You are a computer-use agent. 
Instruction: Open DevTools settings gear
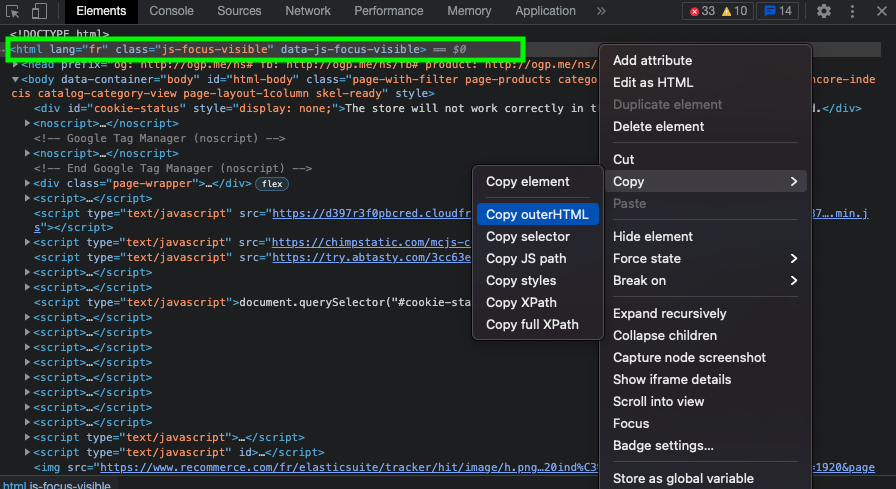[823, 11]
